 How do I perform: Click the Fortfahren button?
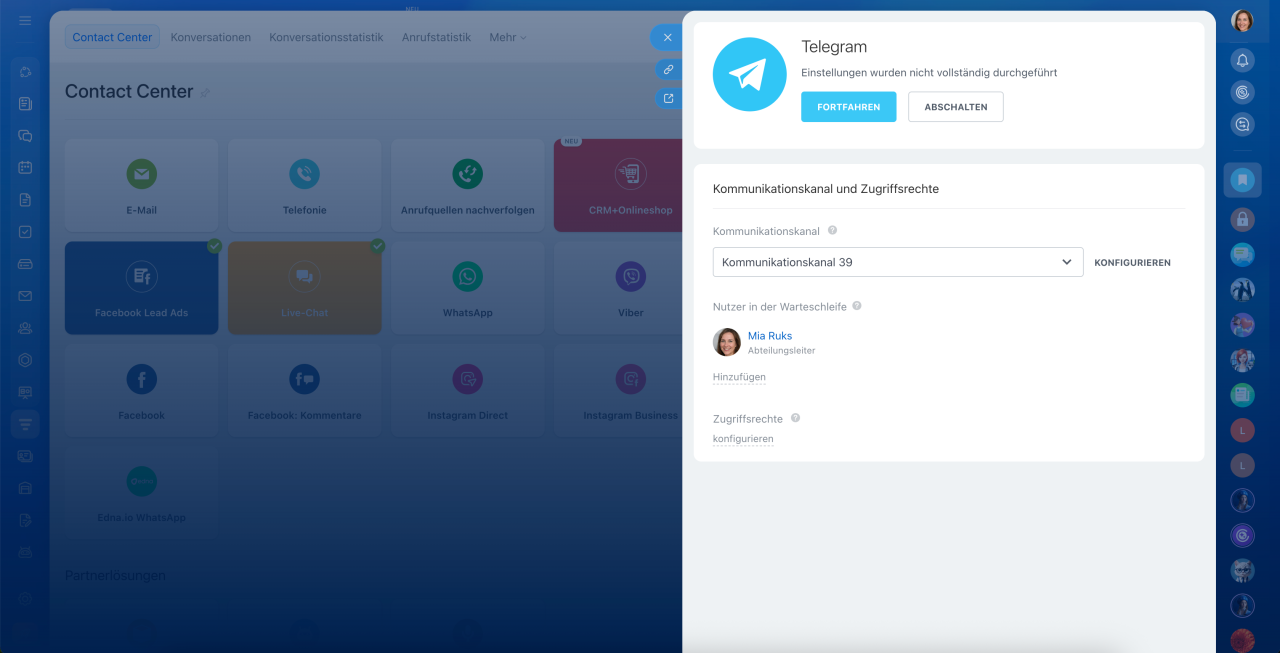point(848,107)
